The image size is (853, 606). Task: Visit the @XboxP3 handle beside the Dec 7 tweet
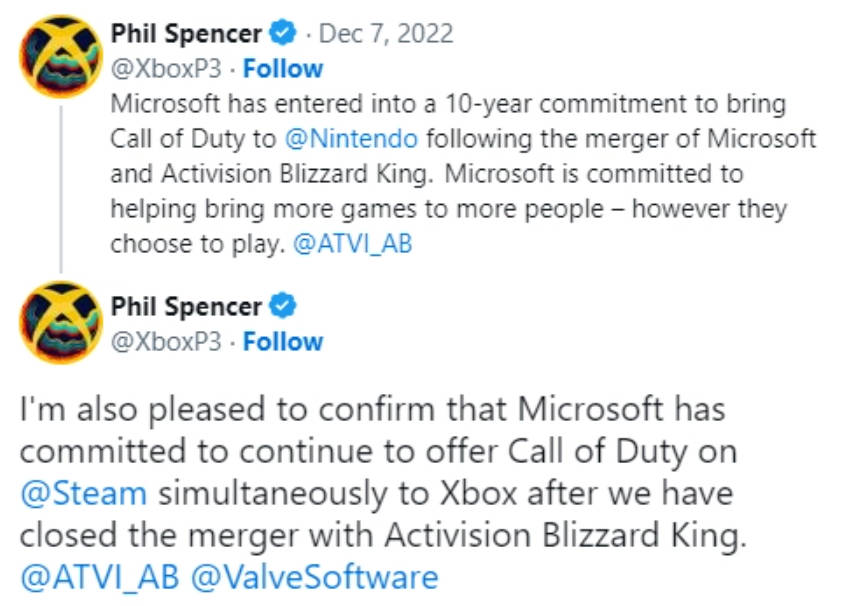[x=166, y=69]
